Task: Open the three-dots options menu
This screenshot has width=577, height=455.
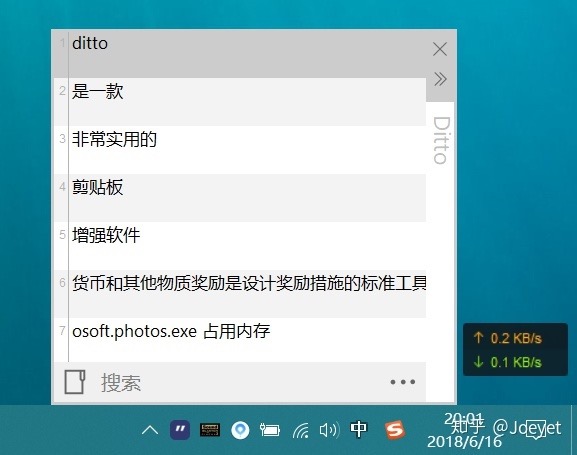Action: pos(403,382)
